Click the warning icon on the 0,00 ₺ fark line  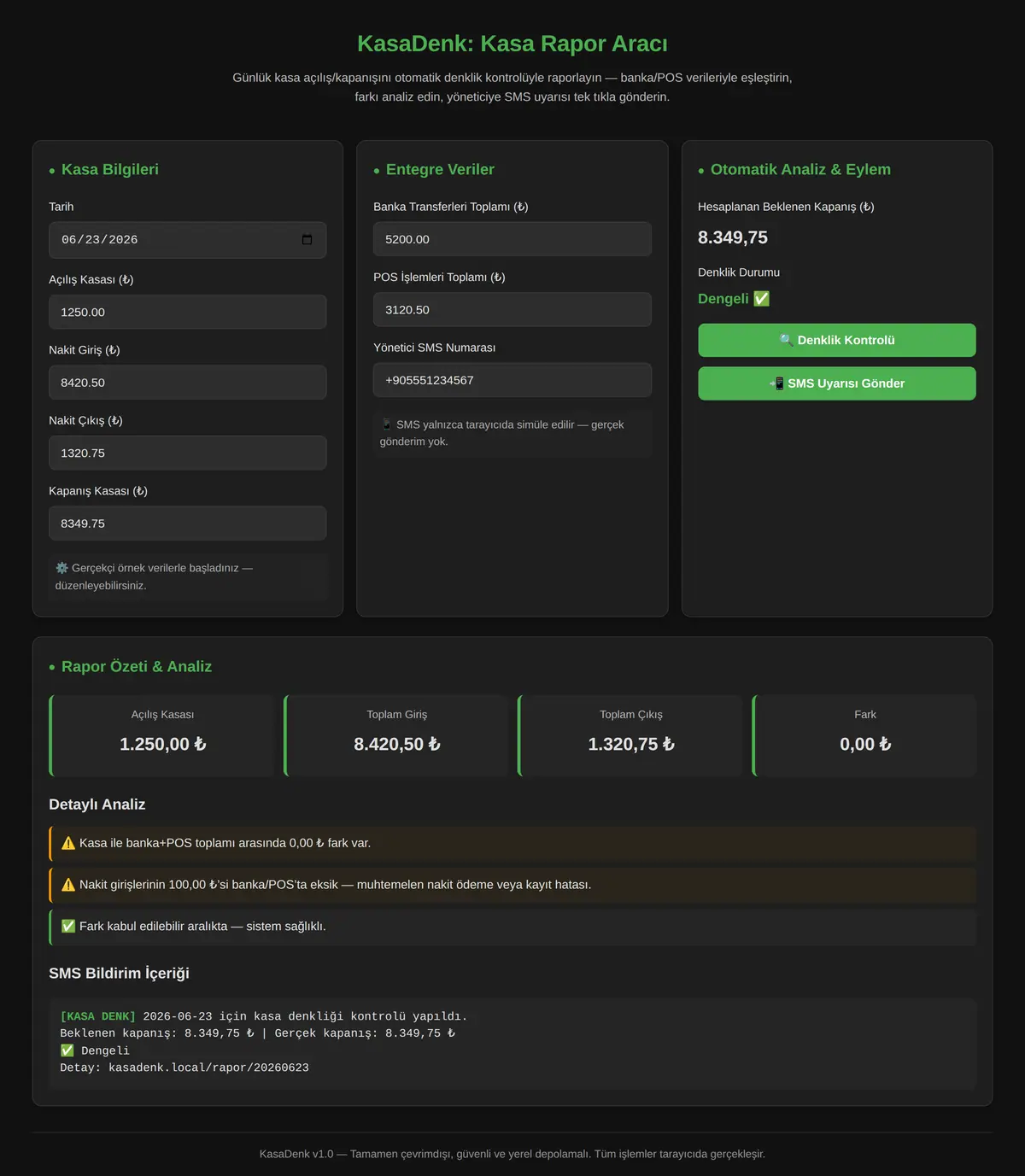(x=68, y=843)
